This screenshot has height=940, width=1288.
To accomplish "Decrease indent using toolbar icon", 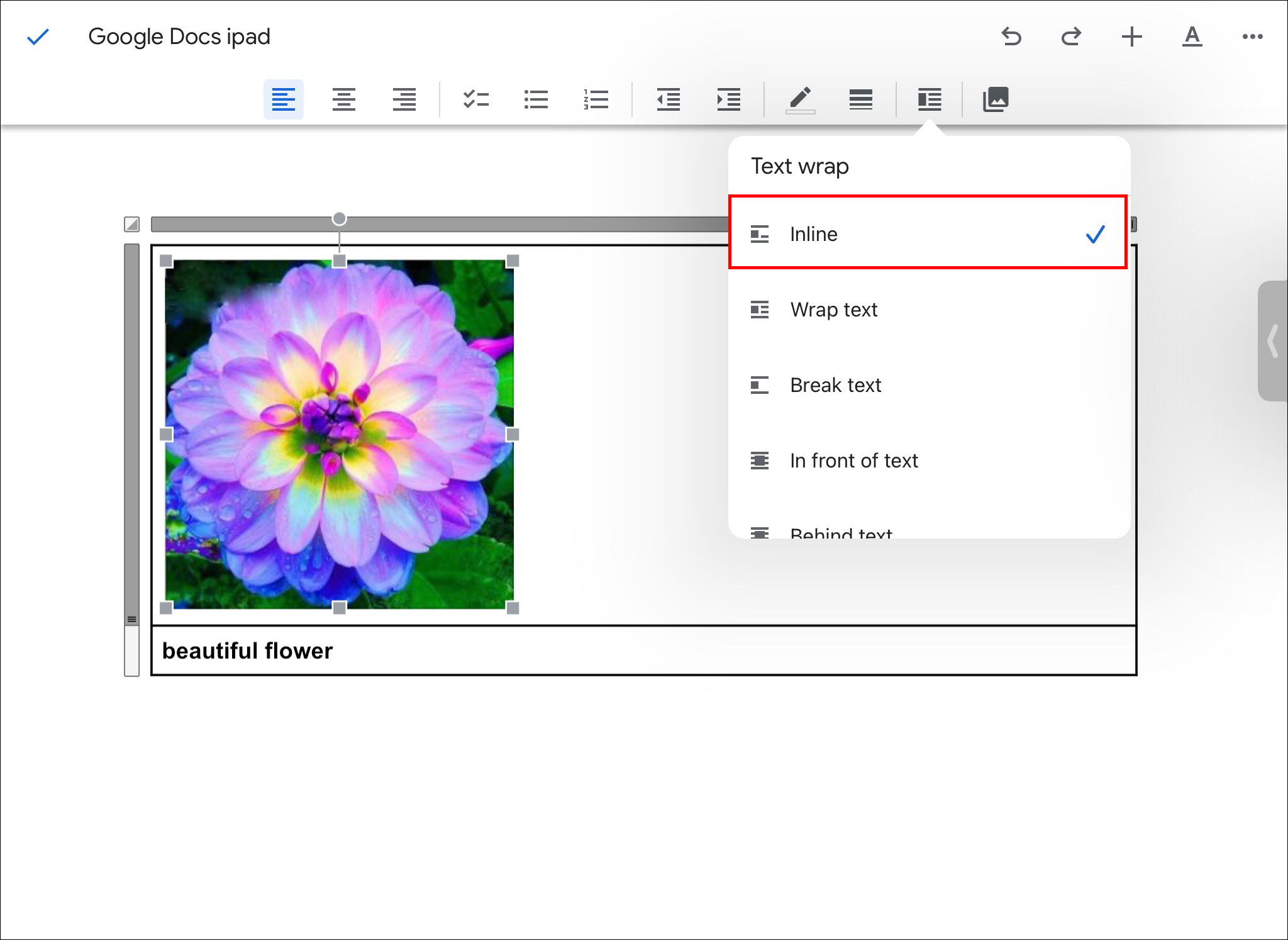I will pyautogui.click(x=668, y=99).
